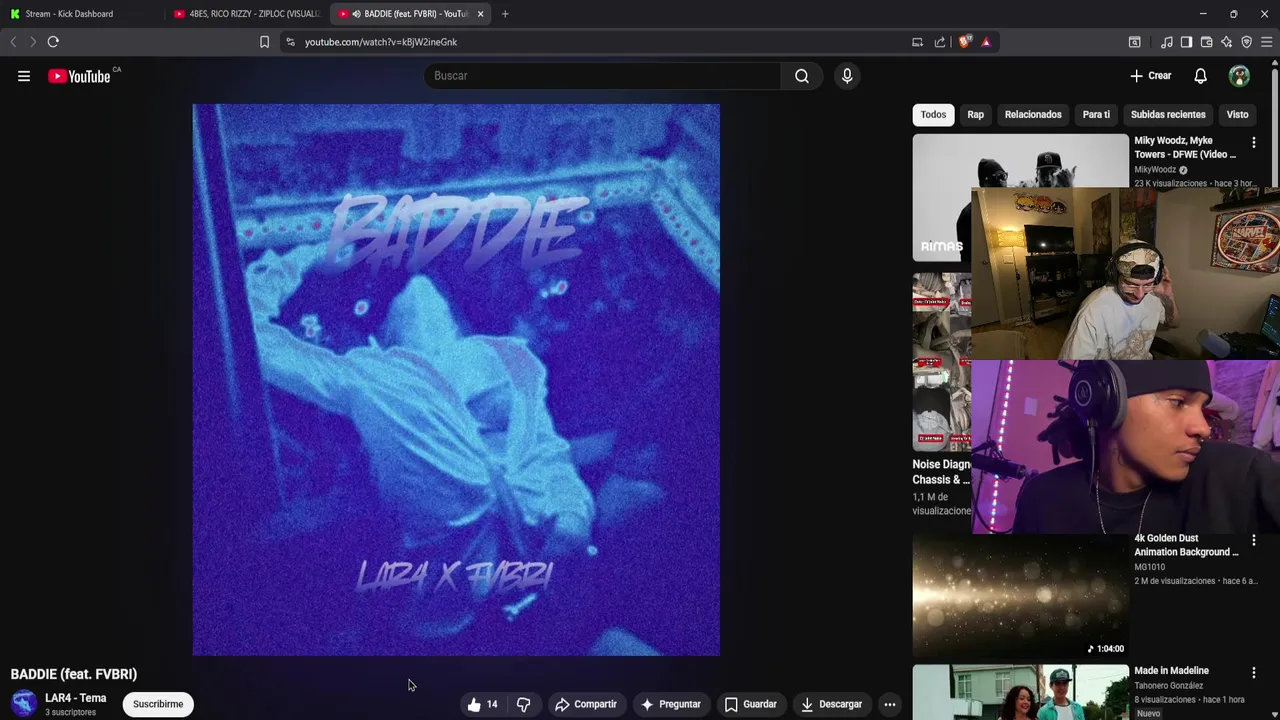Click the install/cast screen icon in the address bar

click(917, 42)
